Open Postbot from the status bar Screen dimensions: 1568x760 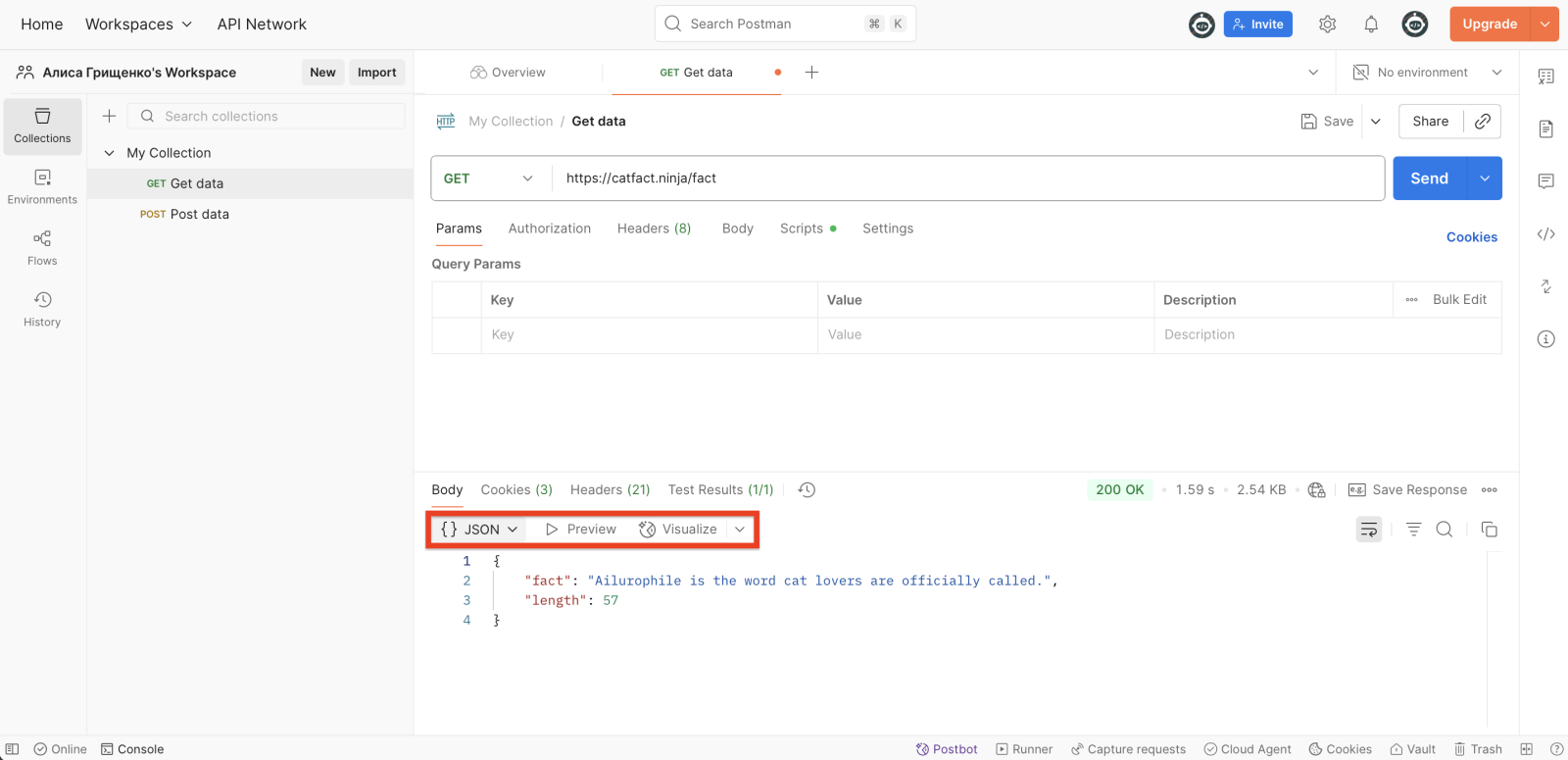pyautogui.click(x=947, y=749)
